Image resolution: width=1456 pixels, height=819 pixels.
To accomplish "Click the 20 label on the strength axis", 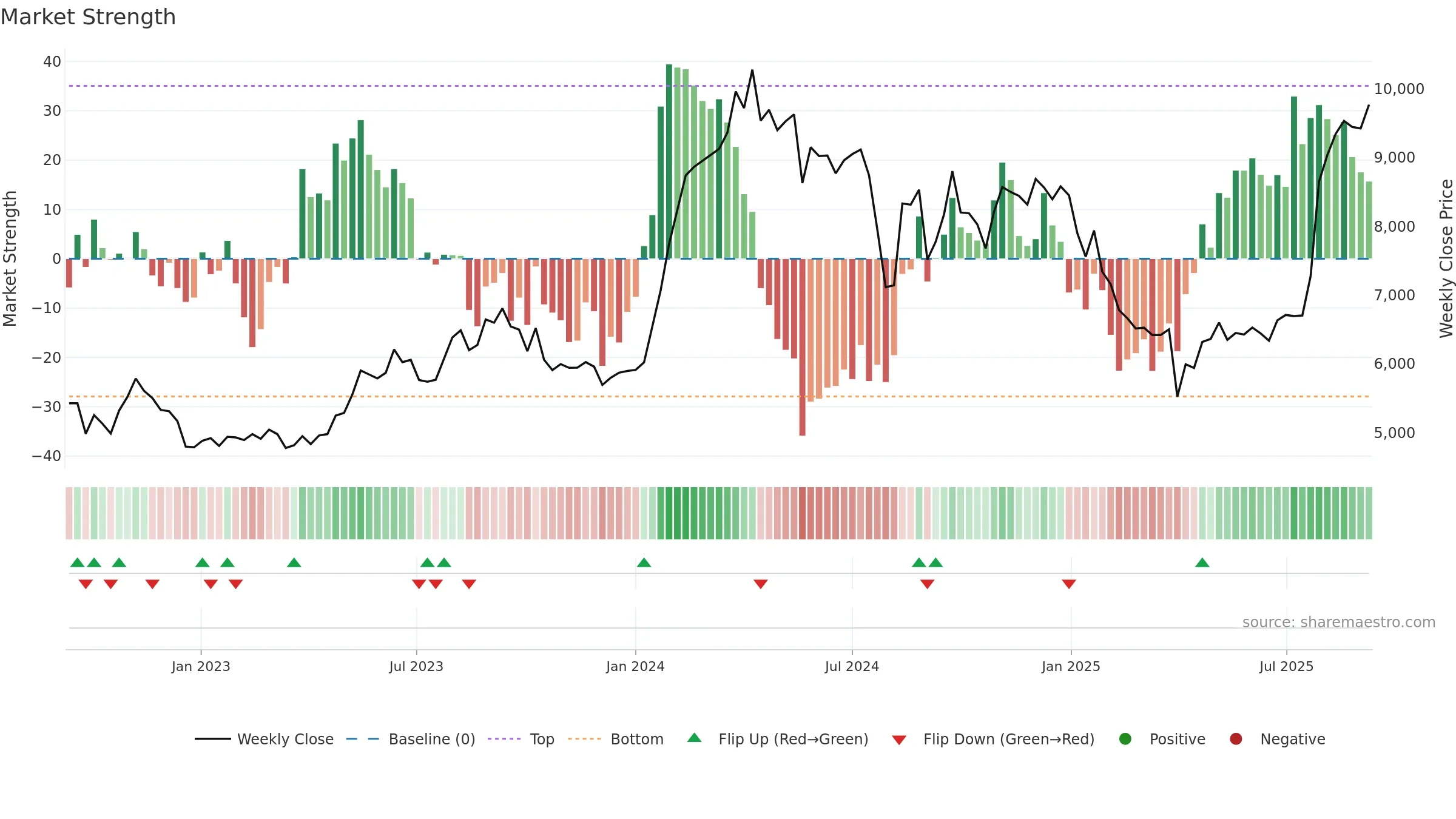I will coord(52,160).
